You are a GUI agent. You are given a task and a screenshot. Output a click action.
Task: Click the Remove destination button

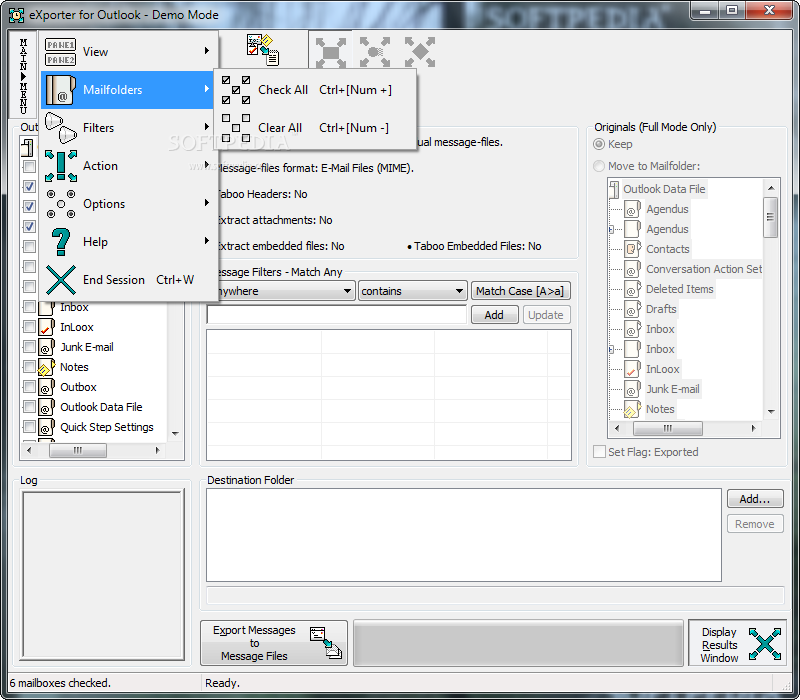click(x=755, y=524)
